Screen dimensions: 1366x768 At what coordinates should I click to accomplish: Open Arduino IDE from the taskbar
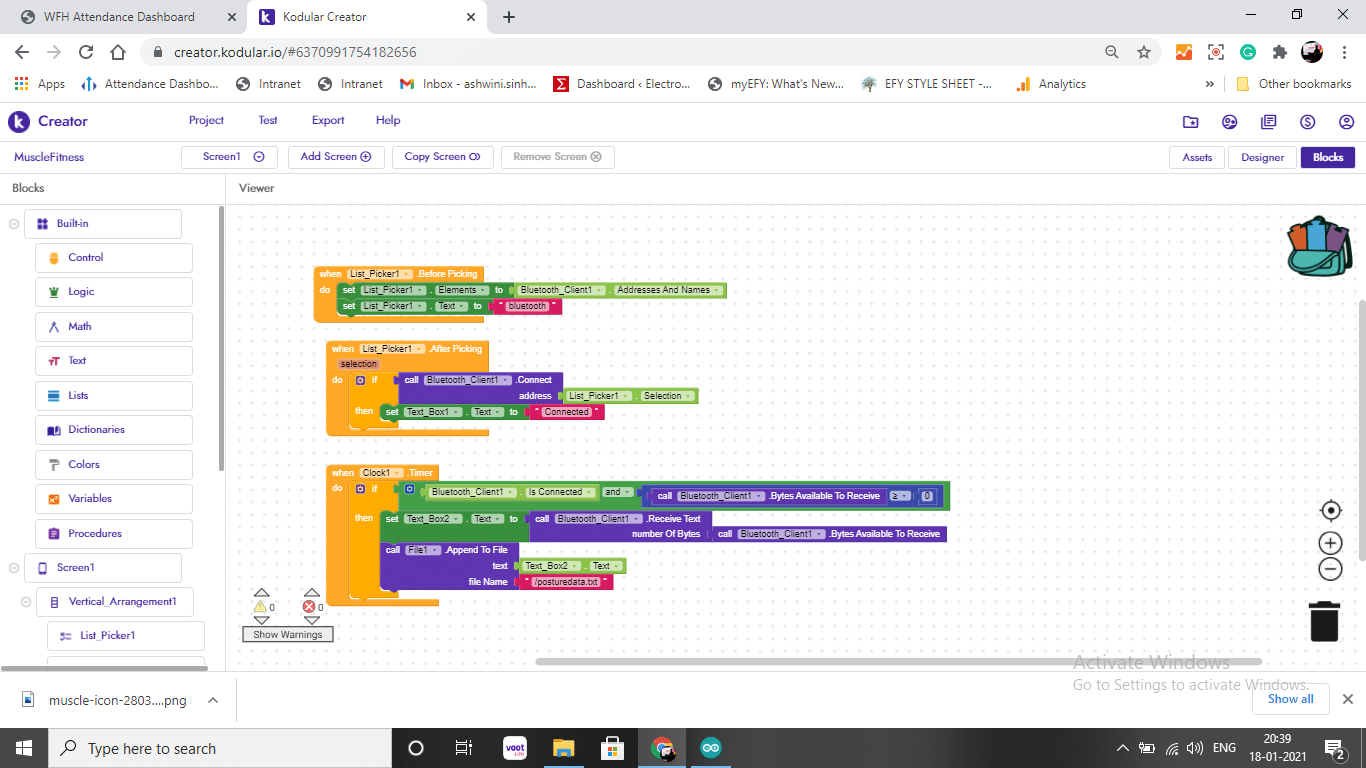(710, 748)
